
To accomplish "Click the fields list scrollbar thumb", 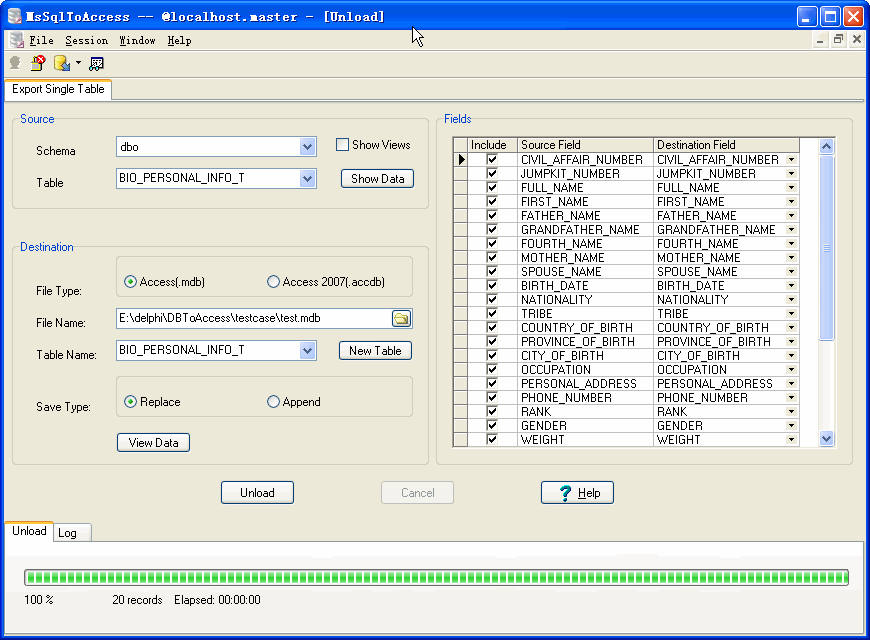I will [826, 247].
